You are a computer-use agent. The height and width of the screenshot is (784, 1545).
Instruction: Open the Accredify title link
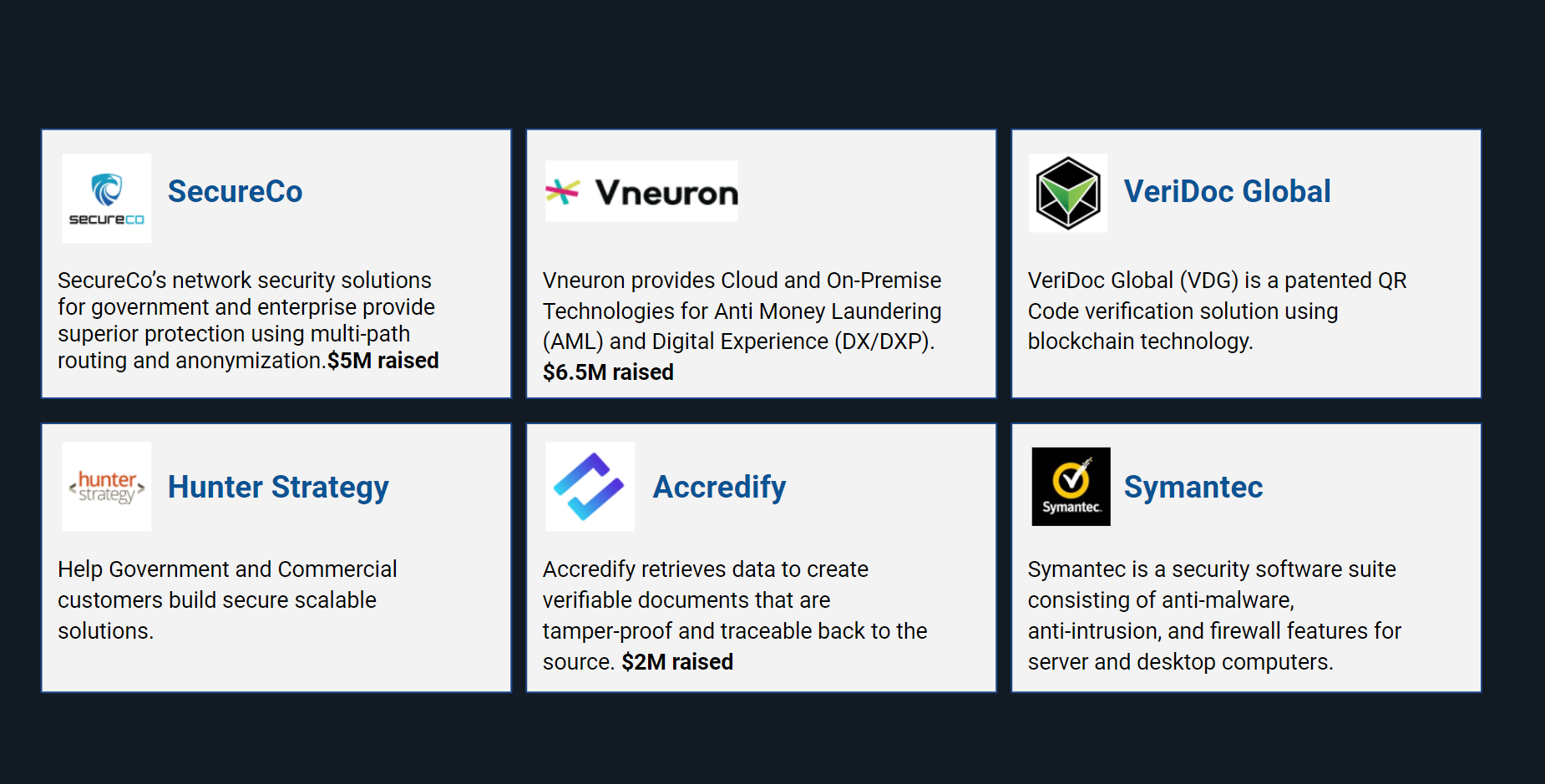click(x=719, y=487)
